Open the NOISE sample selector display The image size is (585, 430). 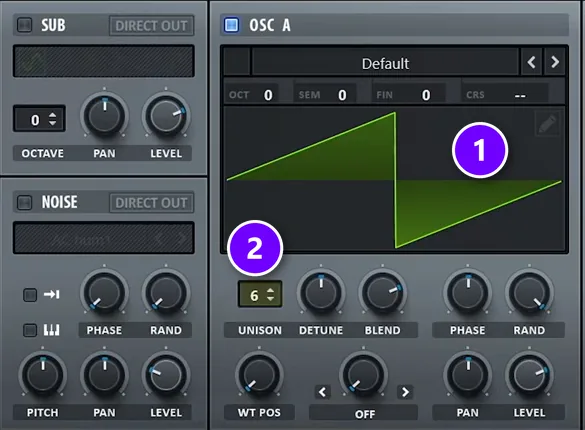click(104, 238)
